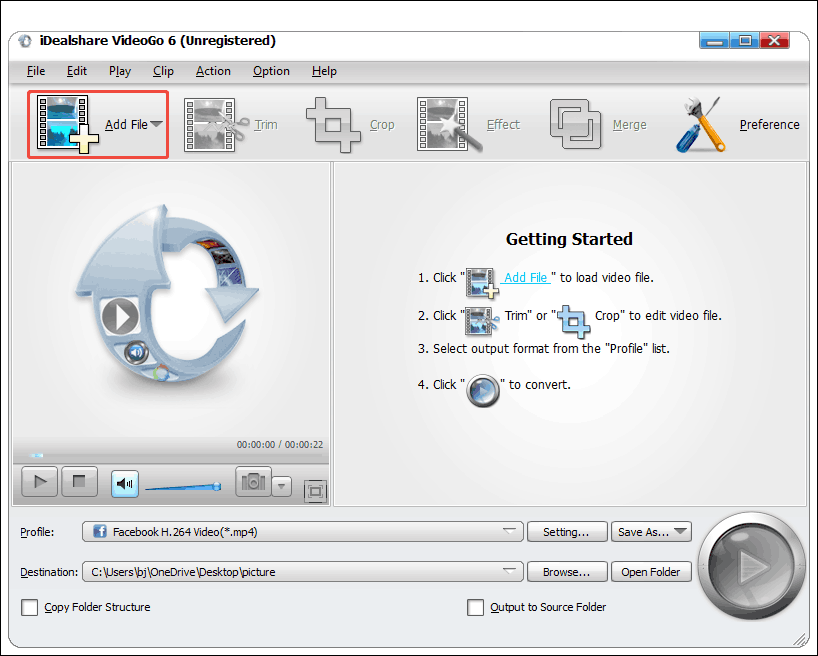The width and height of the screenshot is (818, 656).
Task: Click the full screen preview icon
Action: point(316,492)
